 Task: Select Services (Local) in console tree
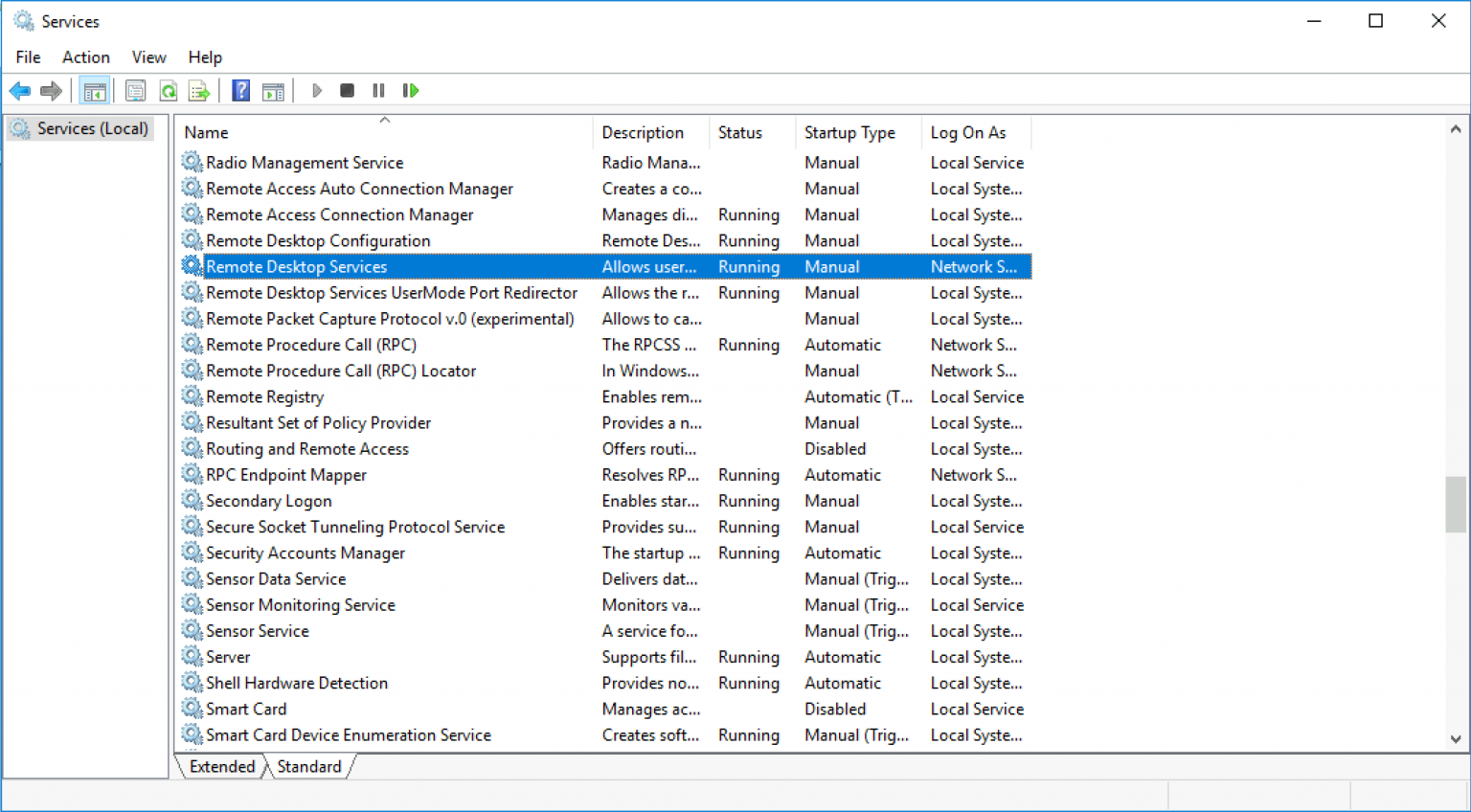92,128
